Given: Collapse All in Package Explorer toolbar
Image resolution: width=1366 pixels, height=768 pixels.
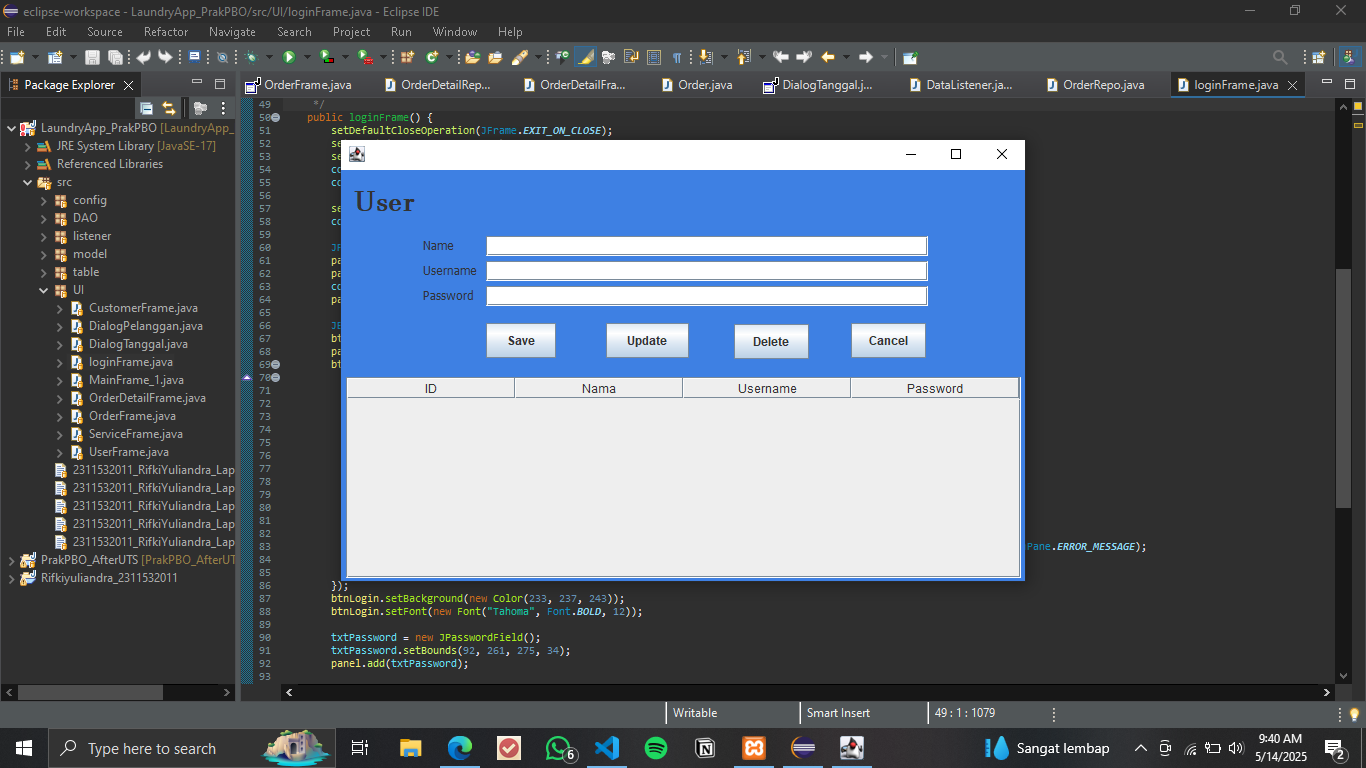Looking at the screenshot, I should click(147, 108).
